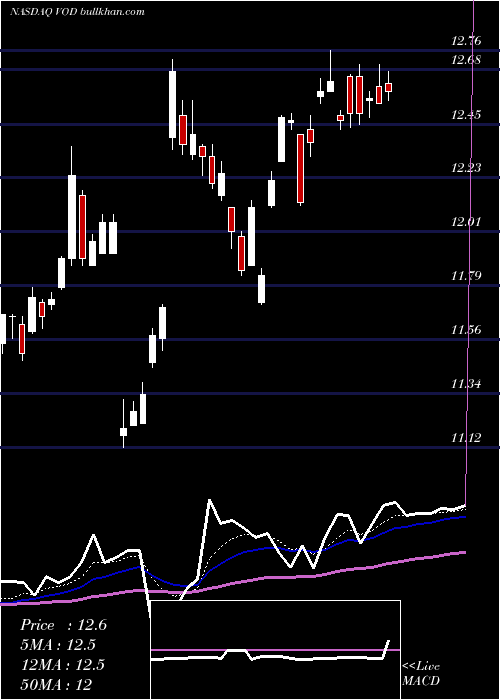Click the NASDAQ VOD bullkhan.com title
500x700 pixels.
click(x=77, y=12)
